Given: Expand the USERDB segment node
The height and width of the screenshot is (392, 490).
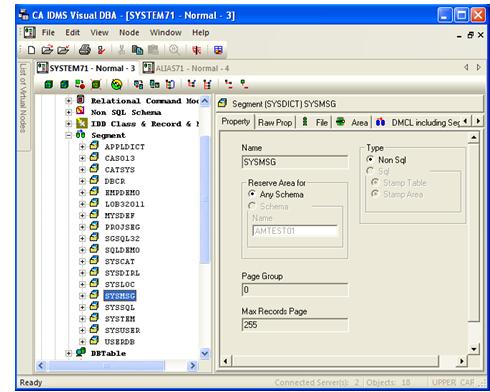Looking at the screenshot, I should point(82,342).
